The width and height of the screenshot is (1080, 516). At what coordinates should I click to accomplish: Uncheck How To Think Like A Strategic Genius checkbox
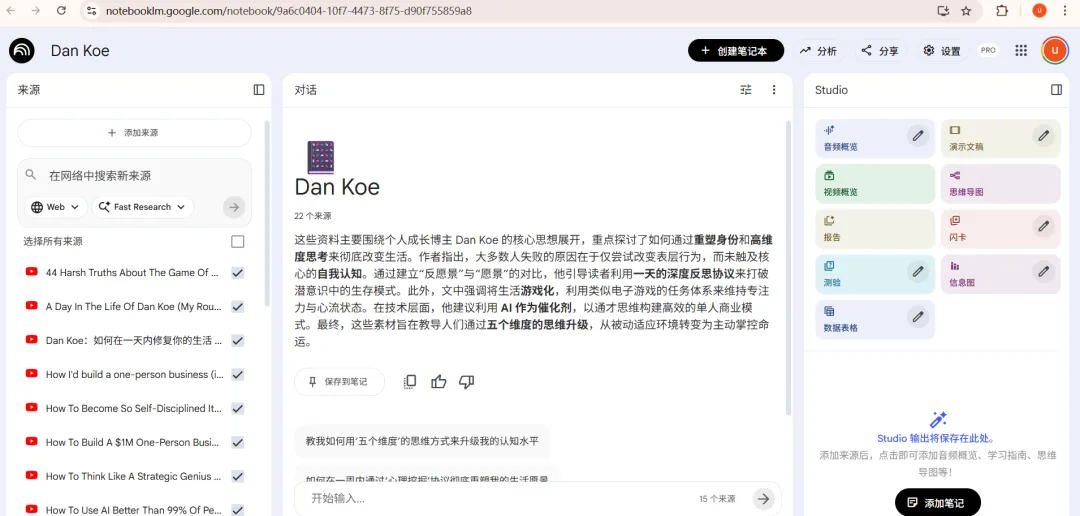point(238,476)
